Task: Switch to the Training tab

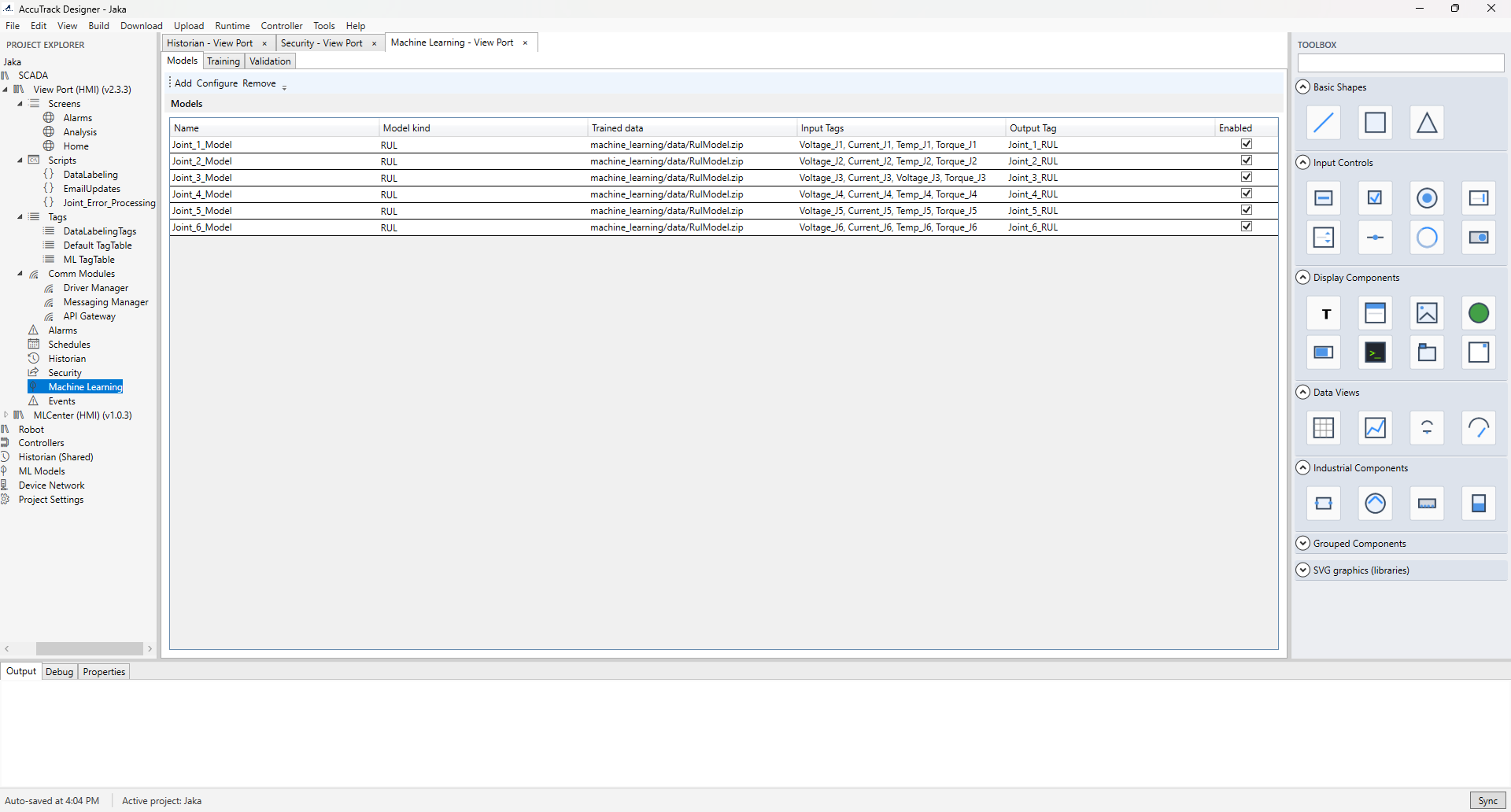Action: (224, 61)
